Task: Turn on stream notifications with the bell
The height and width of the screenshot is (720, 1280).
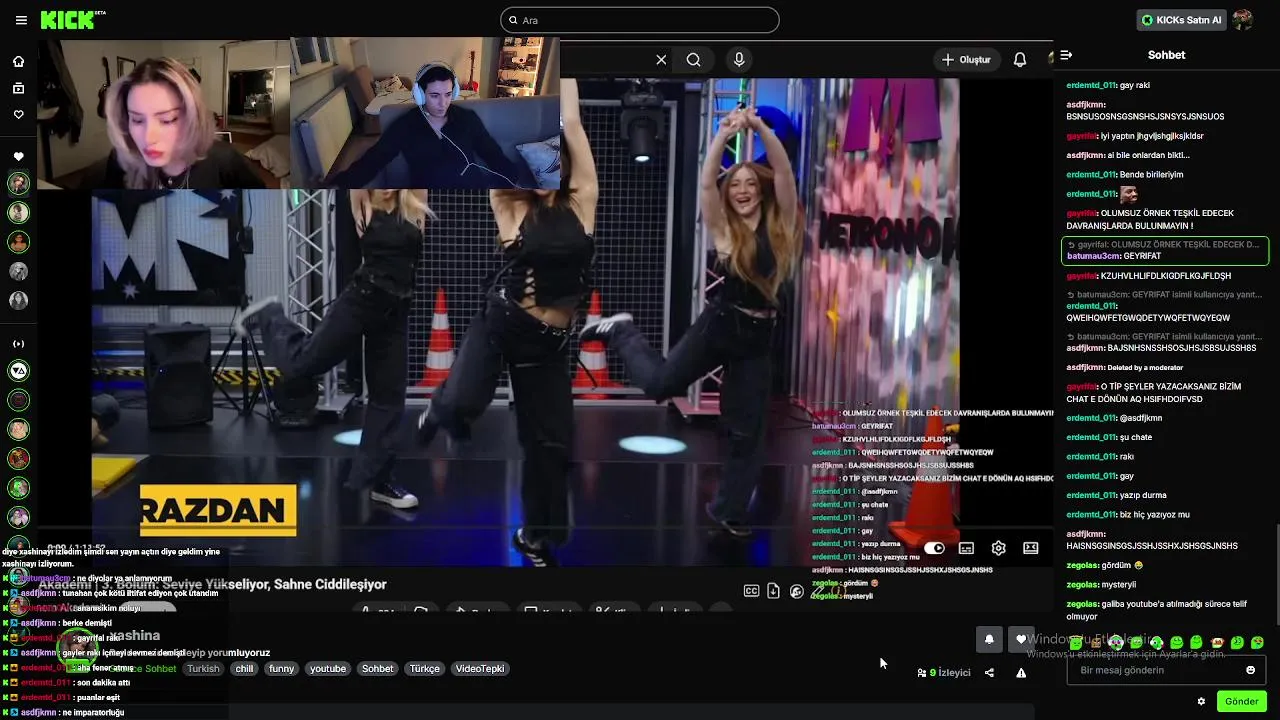Action: tap(989, 640)
